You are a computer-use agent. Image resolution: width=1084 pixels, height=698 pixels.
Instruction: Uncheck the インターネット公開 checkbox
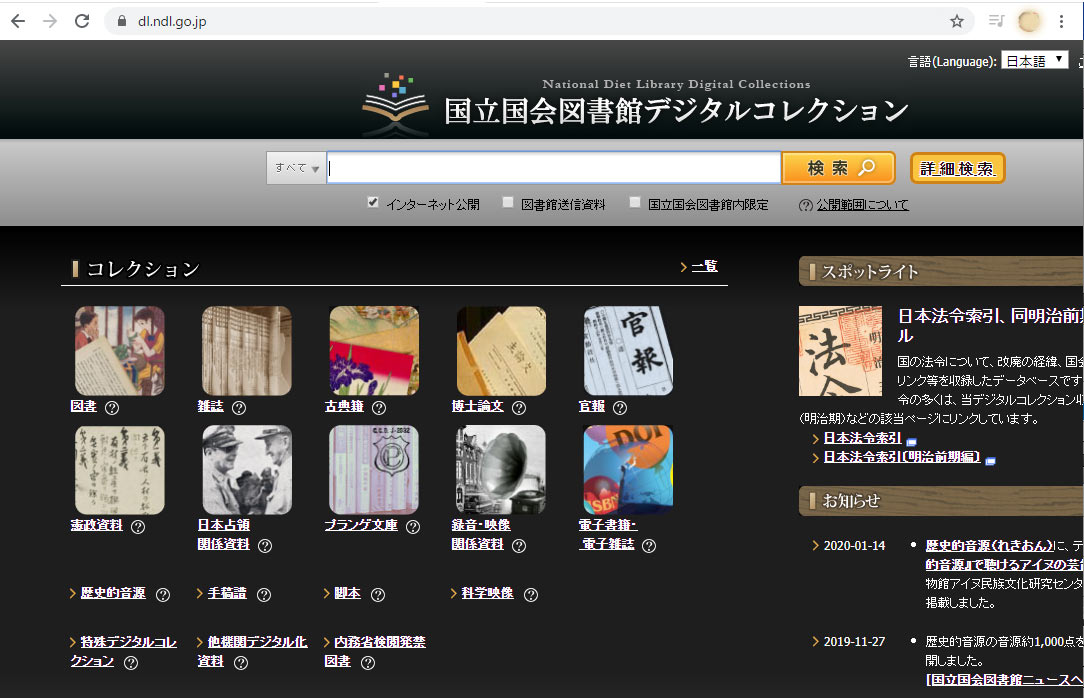[x=373, y=203]
